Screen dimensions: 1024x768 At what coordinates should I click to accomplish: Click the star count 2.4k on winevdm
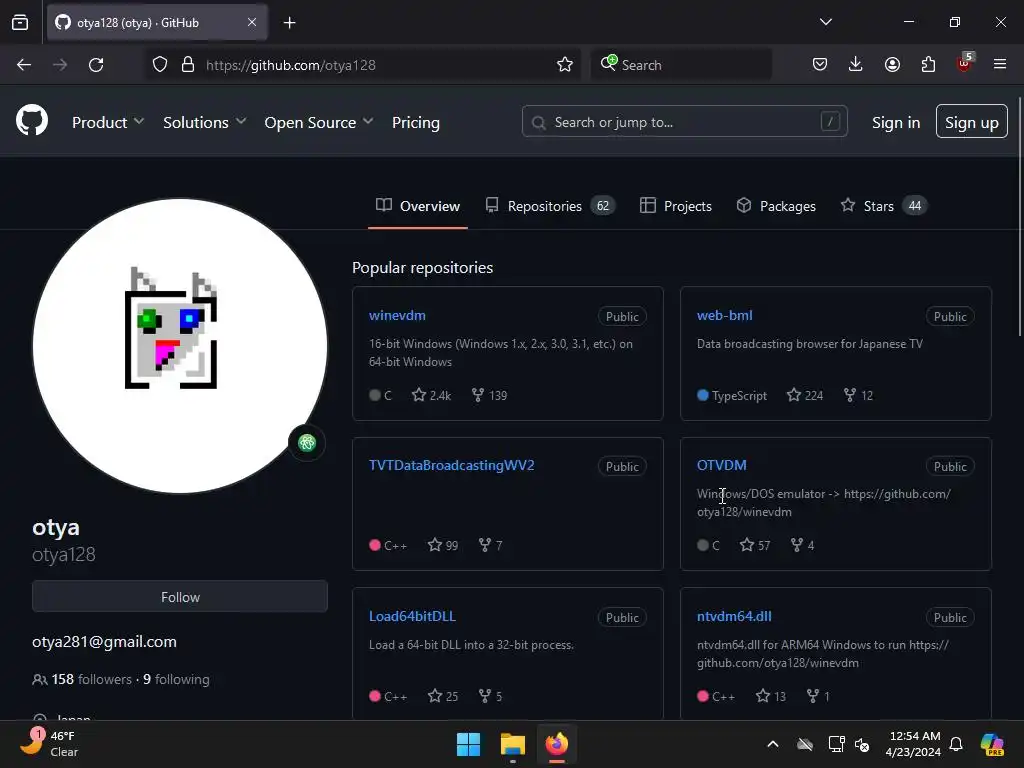(431, 395)
